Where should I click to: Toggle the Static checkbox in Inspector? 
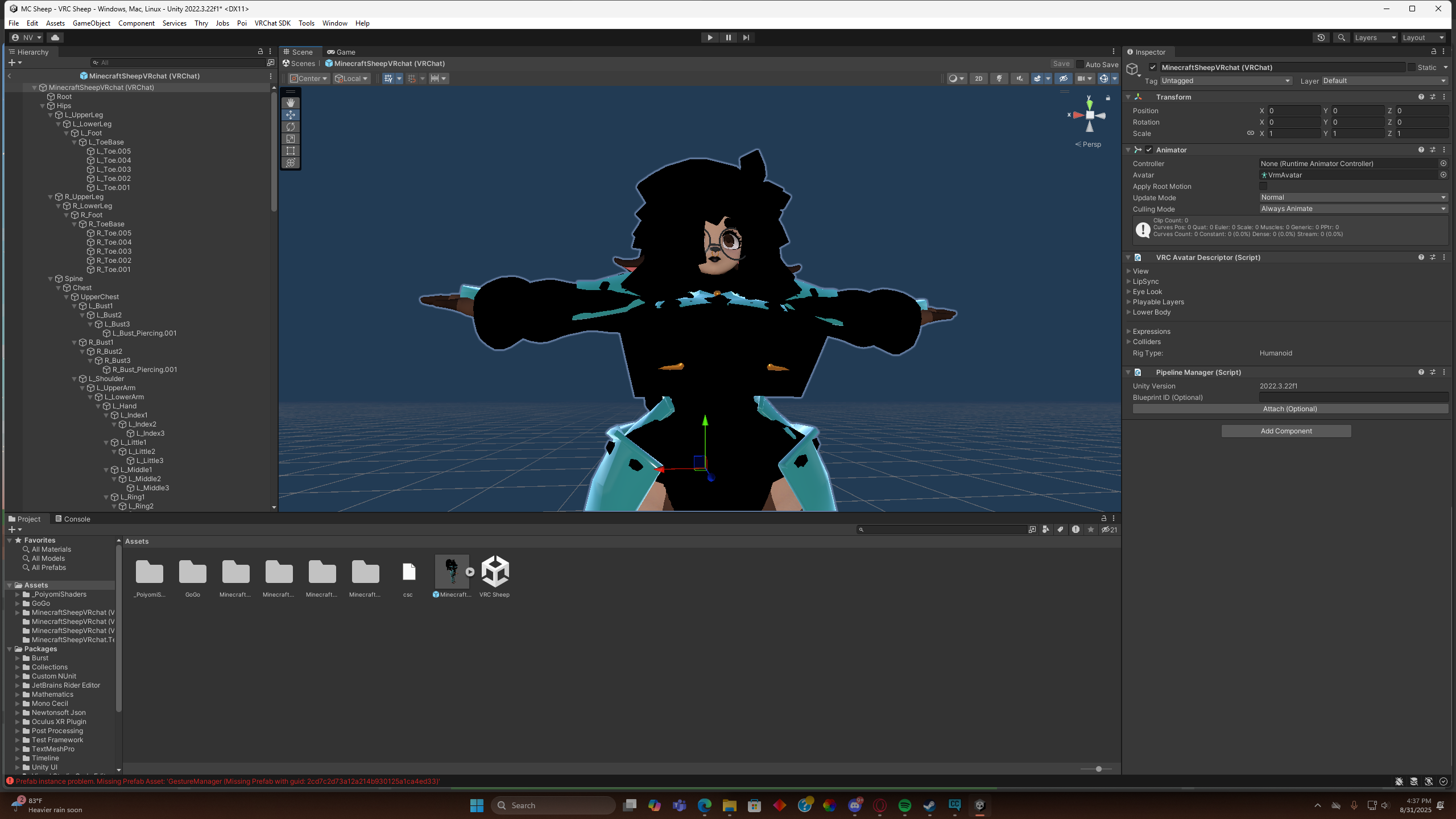1412,67
